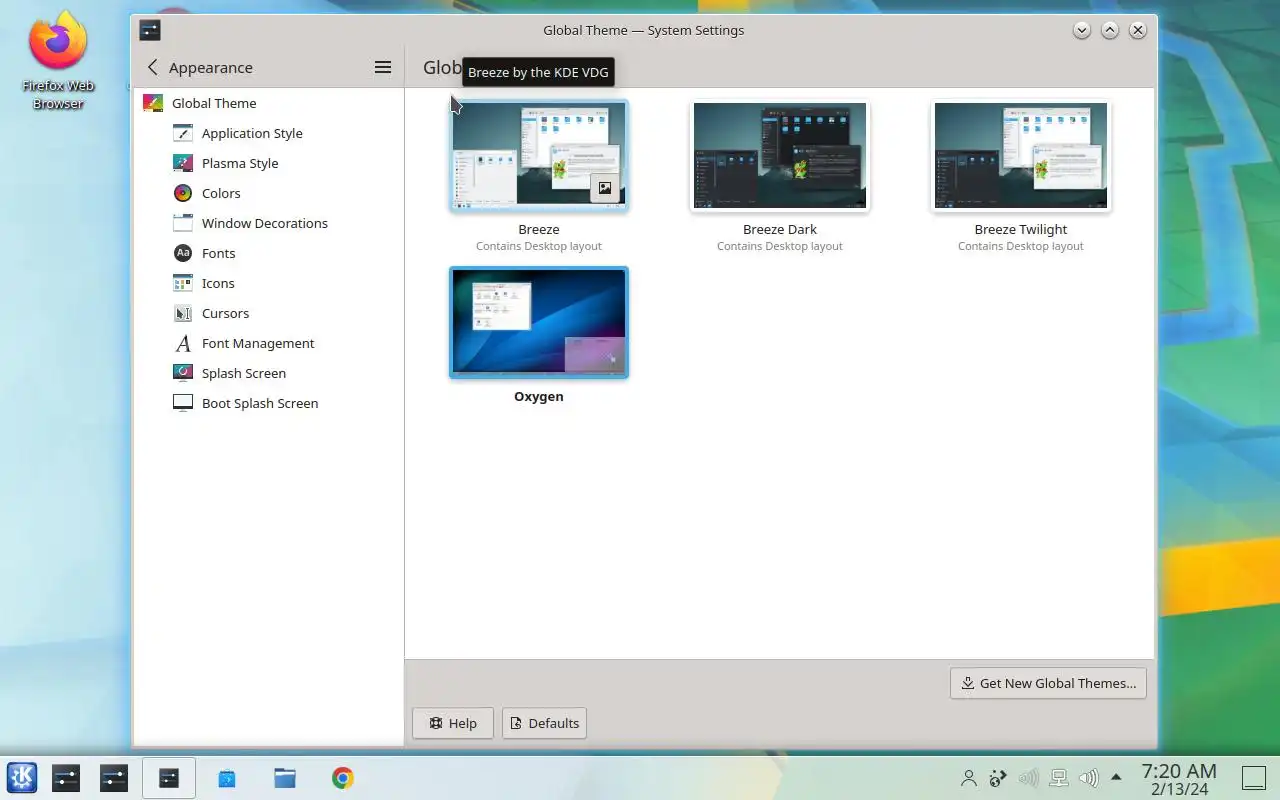Viewport: 1280px width, 800px height.
Task: Launch Google Chrome from the taskbar
Action: coord(343,778)
